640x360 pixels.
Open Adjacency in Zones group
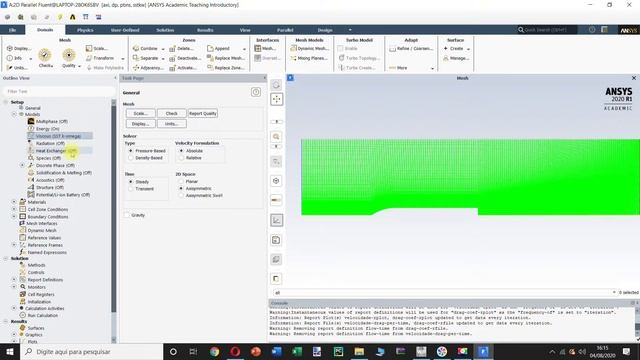[148, 68]
